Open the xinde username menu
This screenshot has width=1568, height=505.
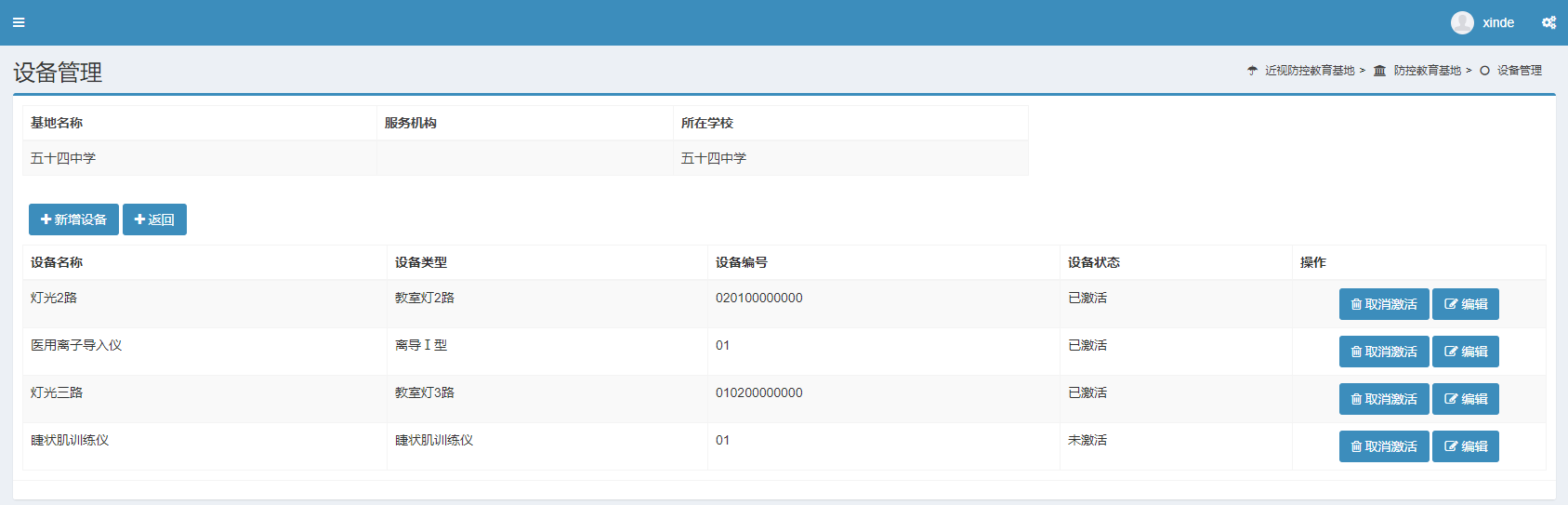(x=1497, y=22)
